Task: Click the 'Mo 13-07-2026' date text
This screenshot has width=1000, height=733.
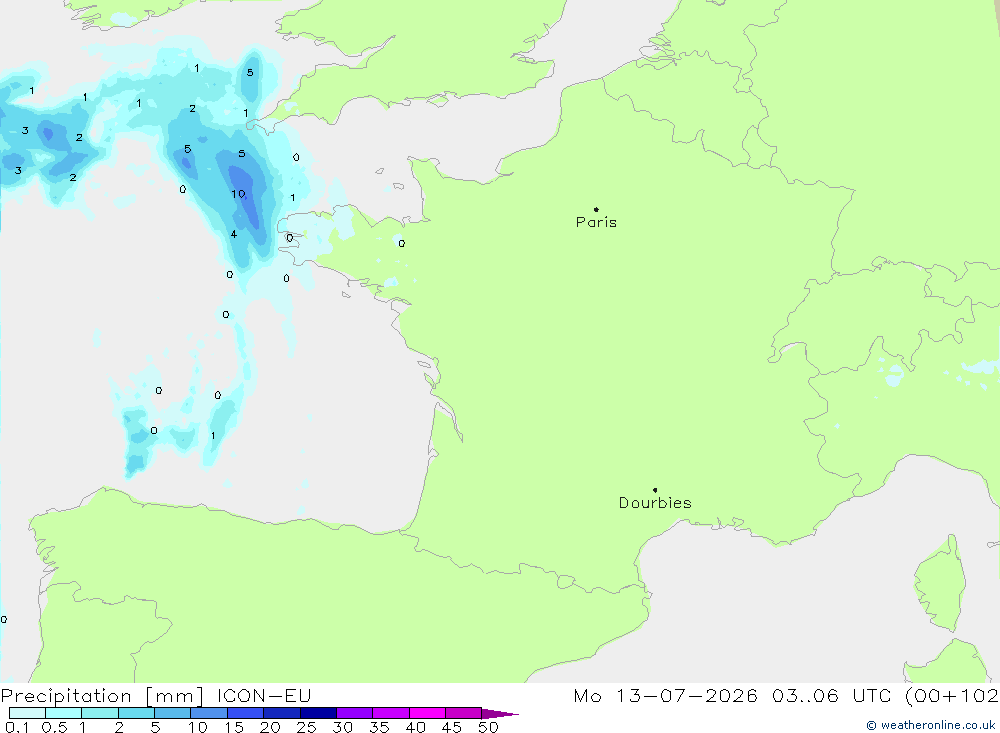Action: tap(666, 695)
